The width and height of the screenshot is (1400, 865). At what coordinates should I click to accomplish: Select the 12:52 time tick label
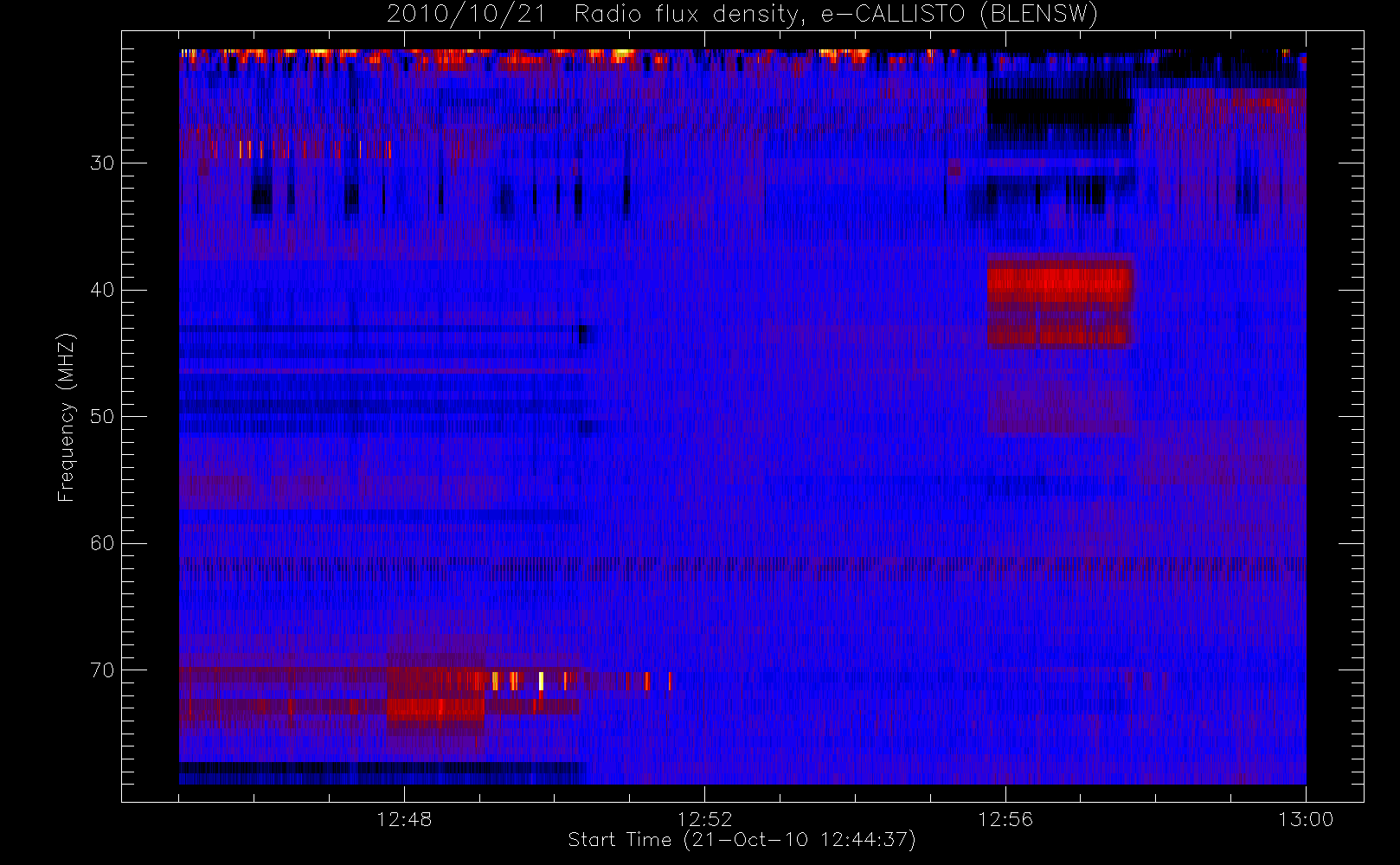pos(704,819)
